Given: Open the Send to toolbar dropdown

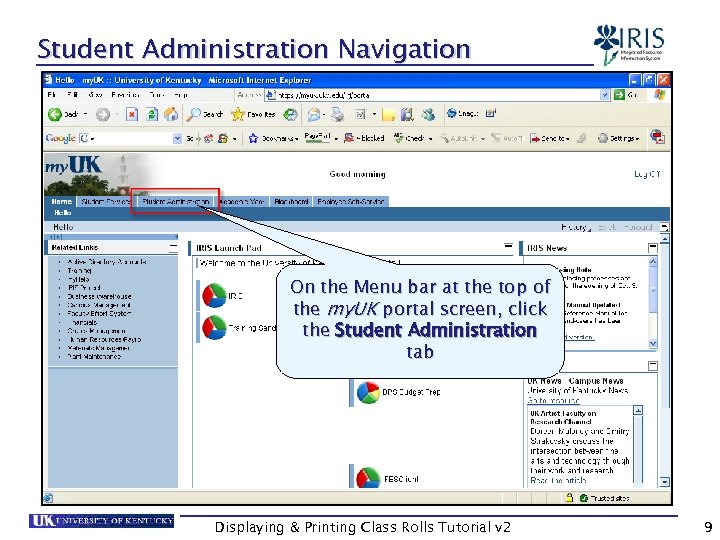Looking at the screenshot, I should click(x=550, y=138).
